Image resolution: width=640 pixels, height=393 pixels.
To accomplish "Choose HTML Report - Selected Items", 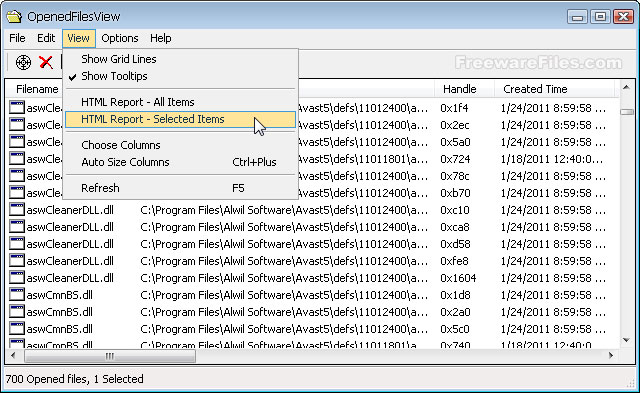I will [180, 119].
